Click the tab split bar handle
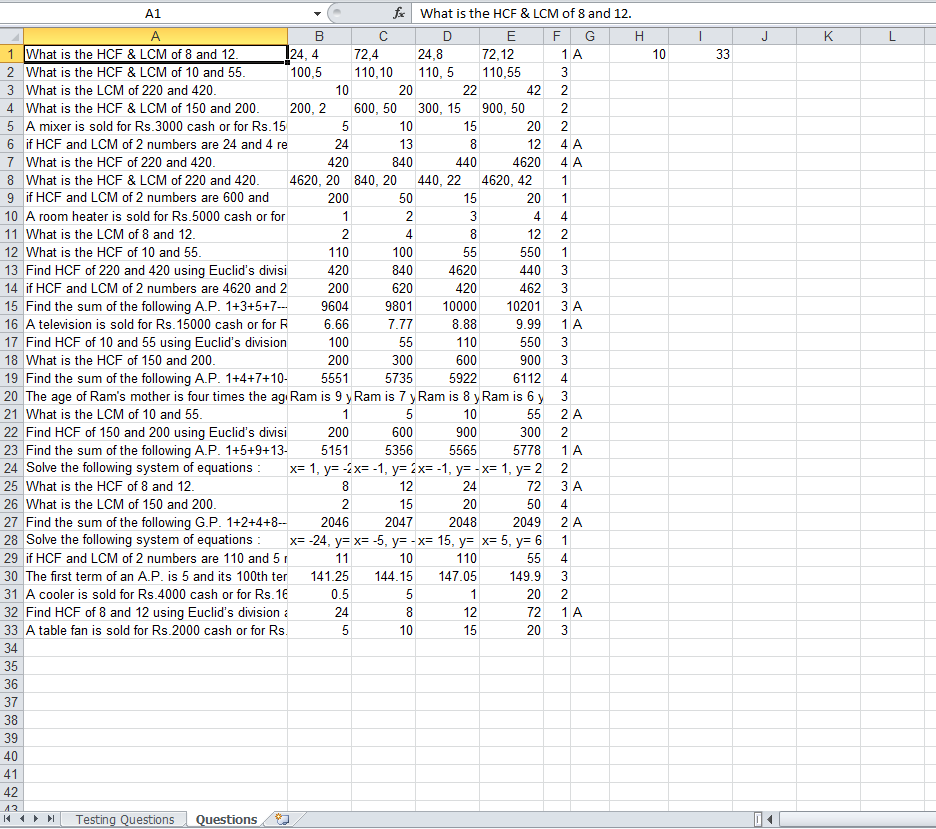This screenshot has width=936, height=829. tap(757, 819)
